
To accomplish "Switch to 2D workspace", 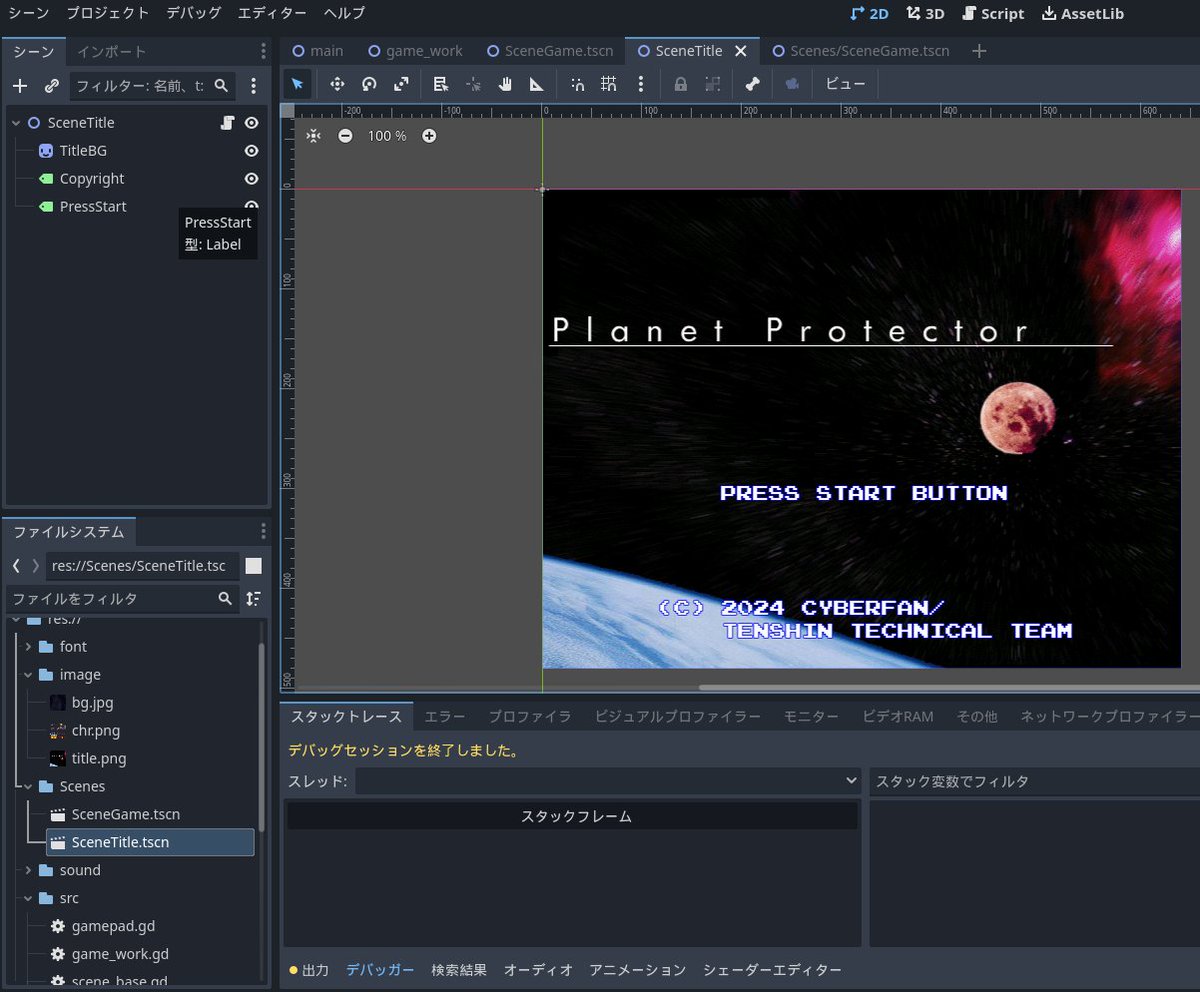I will [869, 13].
